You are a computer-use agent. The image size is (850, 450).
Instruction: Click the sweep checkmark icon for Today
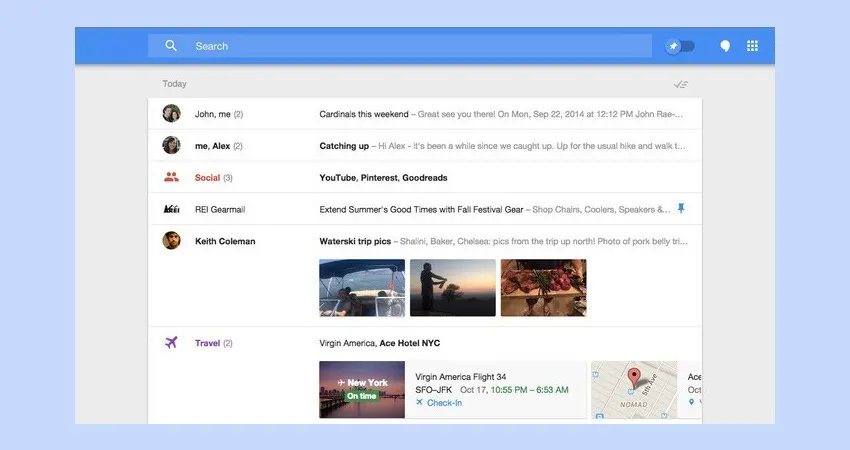tap(681, 84)
